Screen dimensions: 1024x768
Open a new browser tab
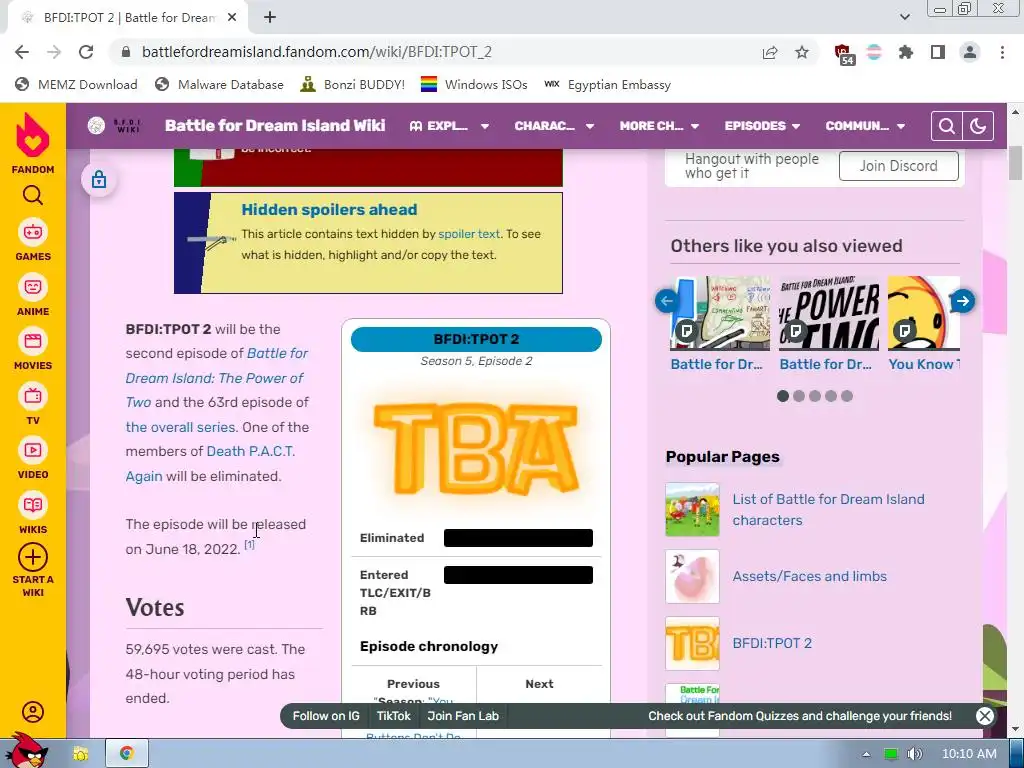(270, 18)
